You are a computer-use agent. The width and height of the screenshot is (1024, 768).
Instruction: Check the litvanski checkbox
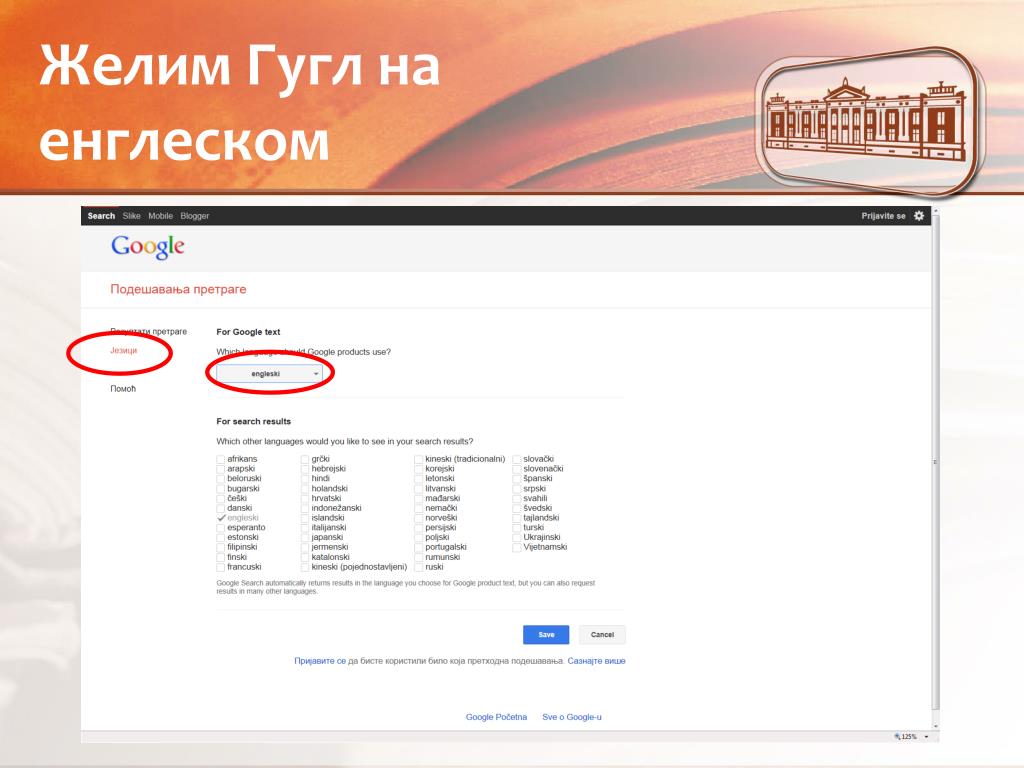pos(419,488)
